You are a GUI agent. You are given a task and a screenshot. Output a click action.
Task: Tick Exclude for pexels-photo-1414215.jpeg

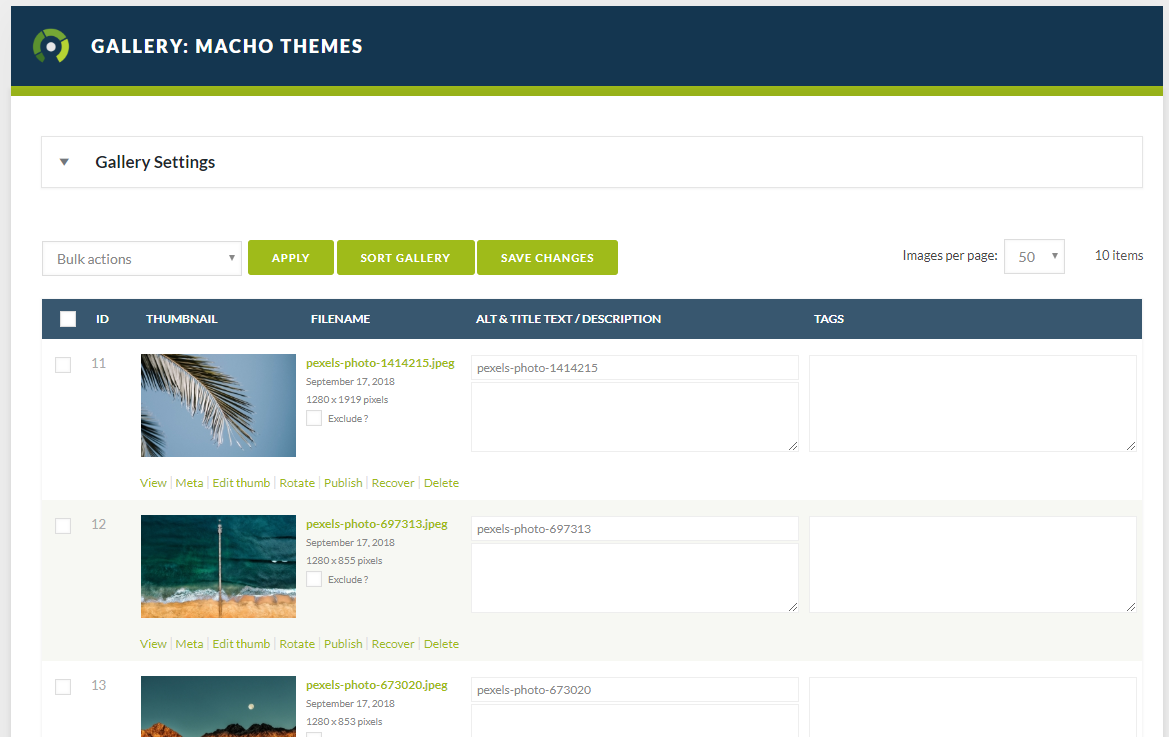[x=314, y=418]
